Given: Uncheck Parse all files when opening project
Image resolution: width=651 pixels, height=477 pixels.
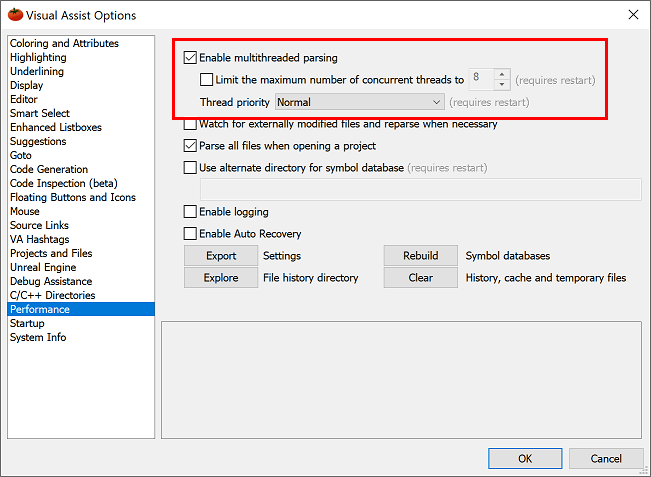Looking at the screenshot, I should pyautogui.click(x=191, y=146).
